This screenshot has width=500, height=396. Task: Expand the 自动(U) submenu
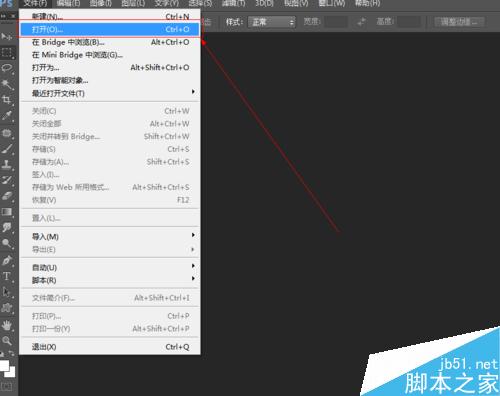point(110,267)
